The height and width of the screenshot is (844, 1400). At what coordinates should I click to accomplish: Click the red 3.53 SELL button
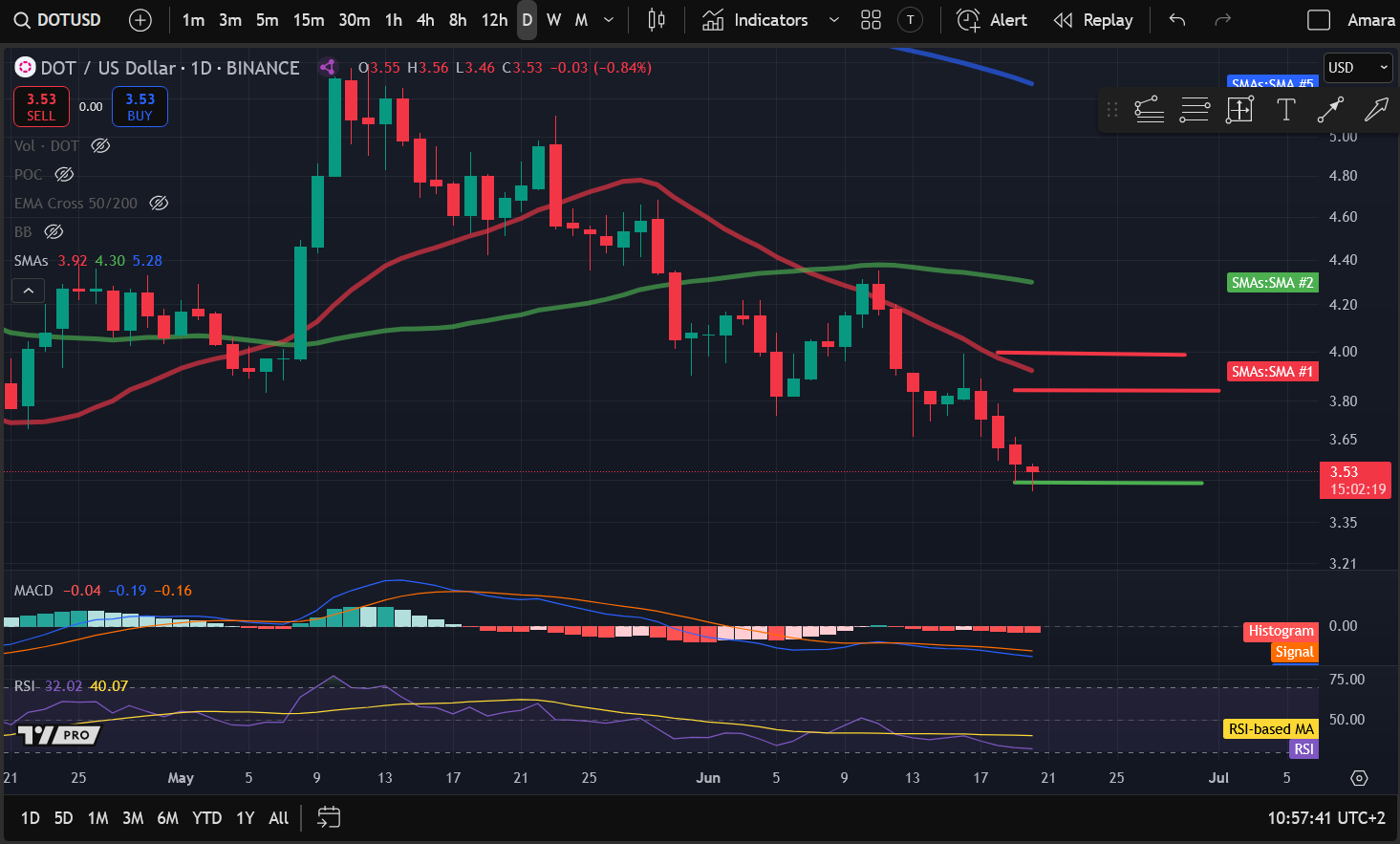coord(41,107)
